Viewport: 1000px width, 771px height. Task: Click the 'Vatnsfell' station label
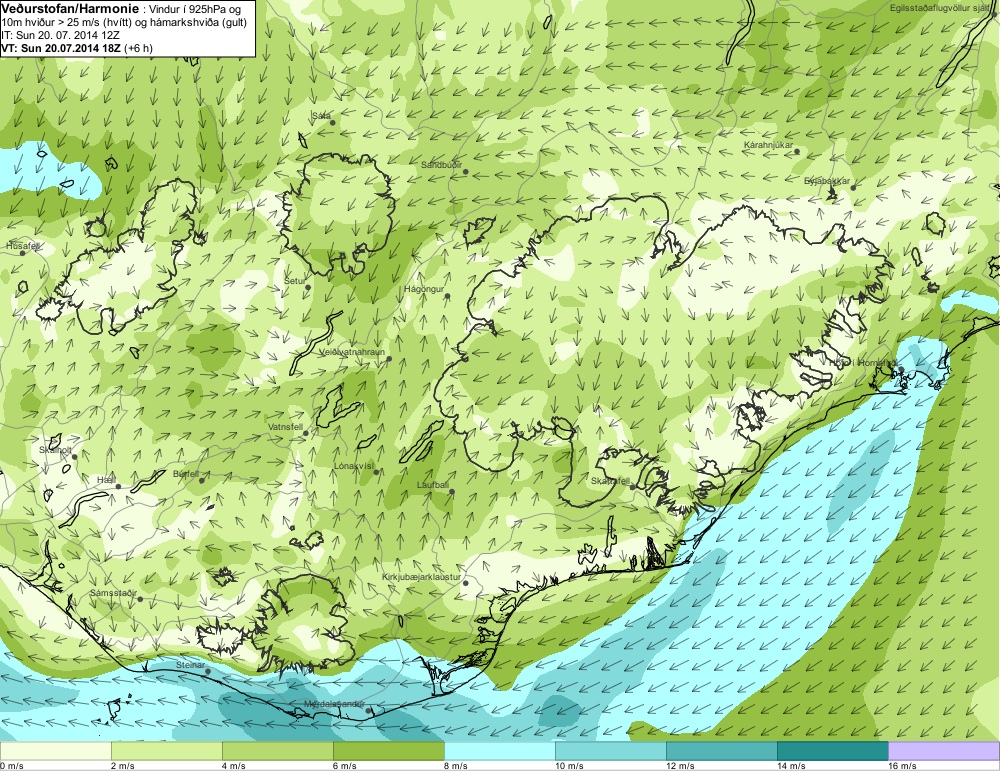coord(285,427)
